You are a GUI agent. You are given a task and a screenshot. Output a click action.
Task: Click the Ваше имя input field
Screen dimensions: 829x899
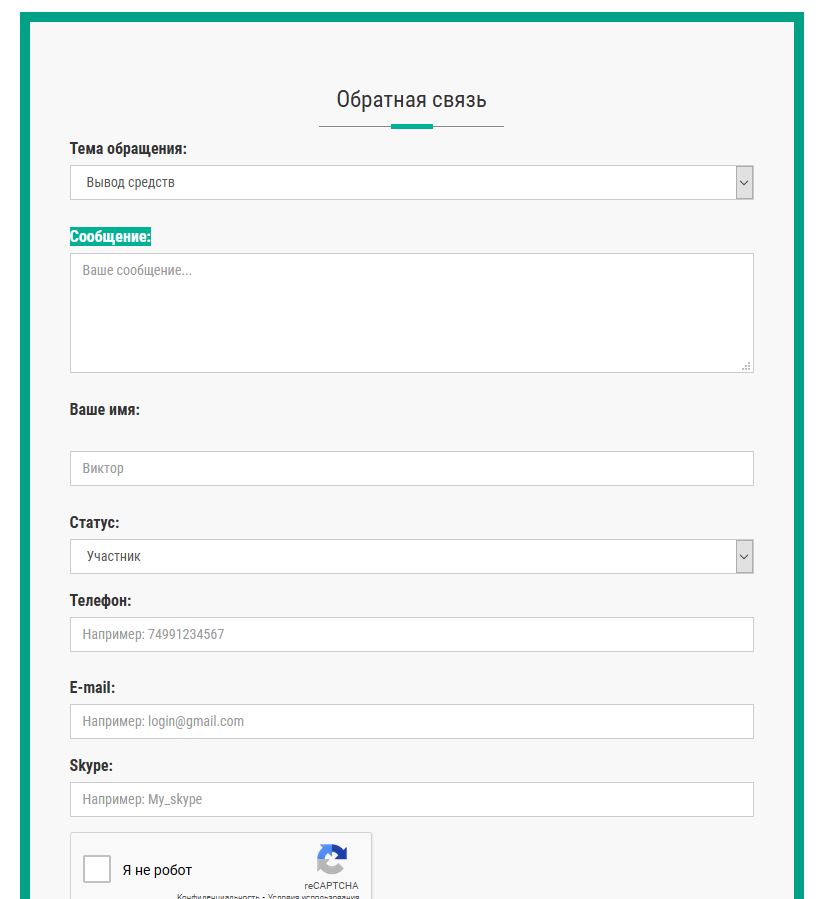tap(410, 469)
